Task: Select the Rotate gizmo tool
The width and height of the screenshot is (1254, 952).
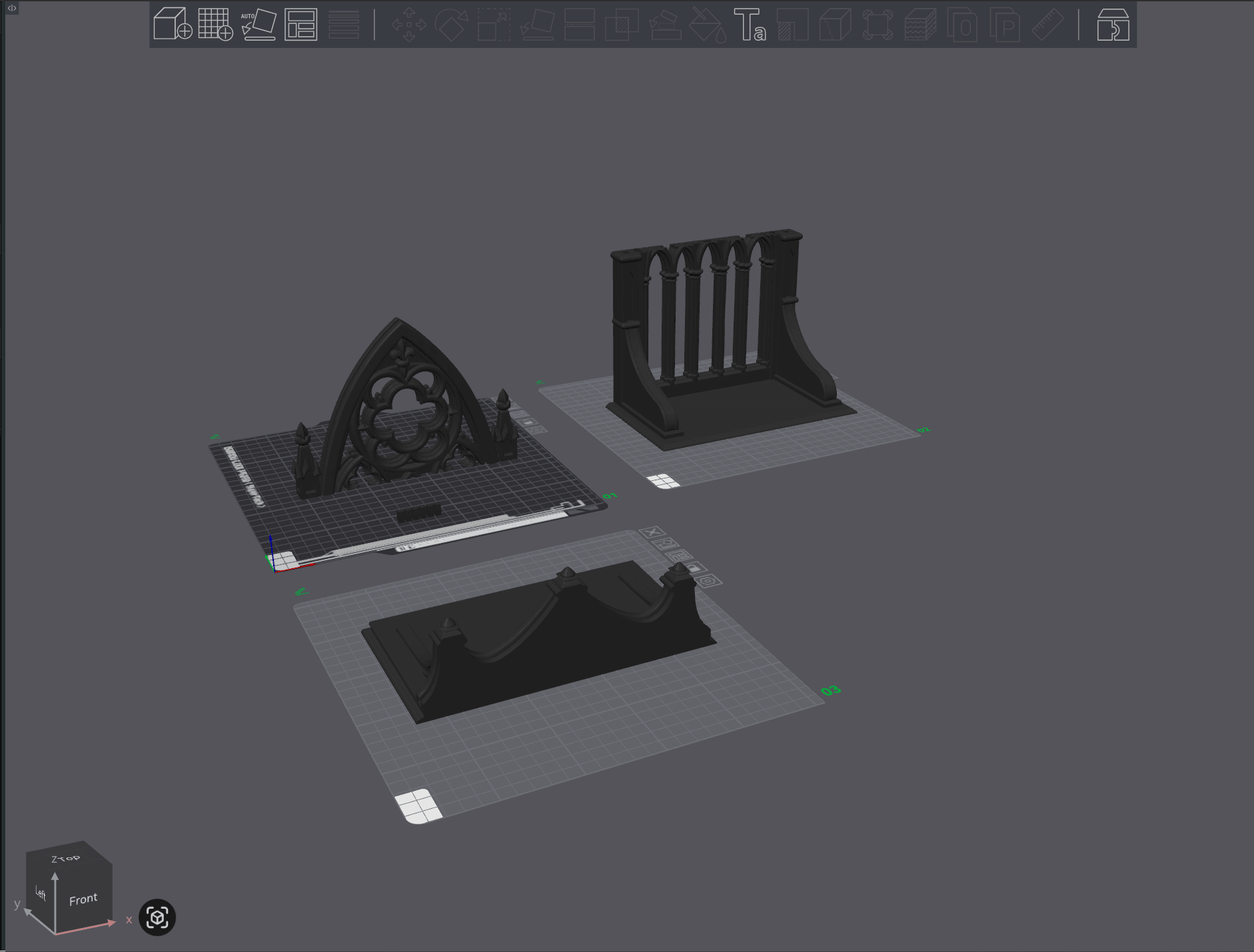Action: tap(452, 25)
